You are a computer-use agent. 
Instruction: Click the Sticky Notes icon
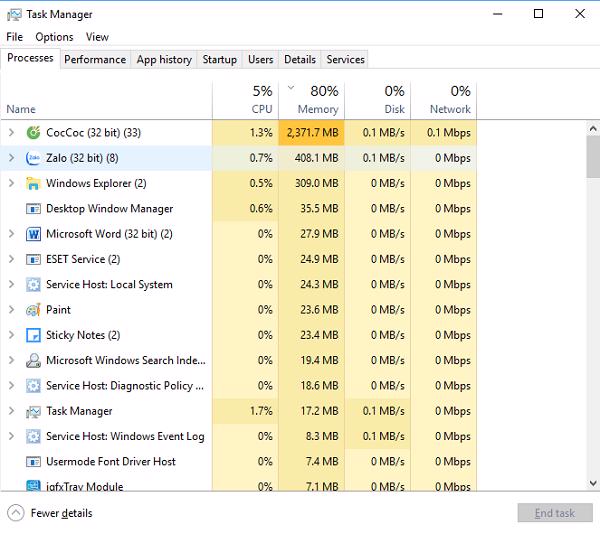(x=33, y=335)
